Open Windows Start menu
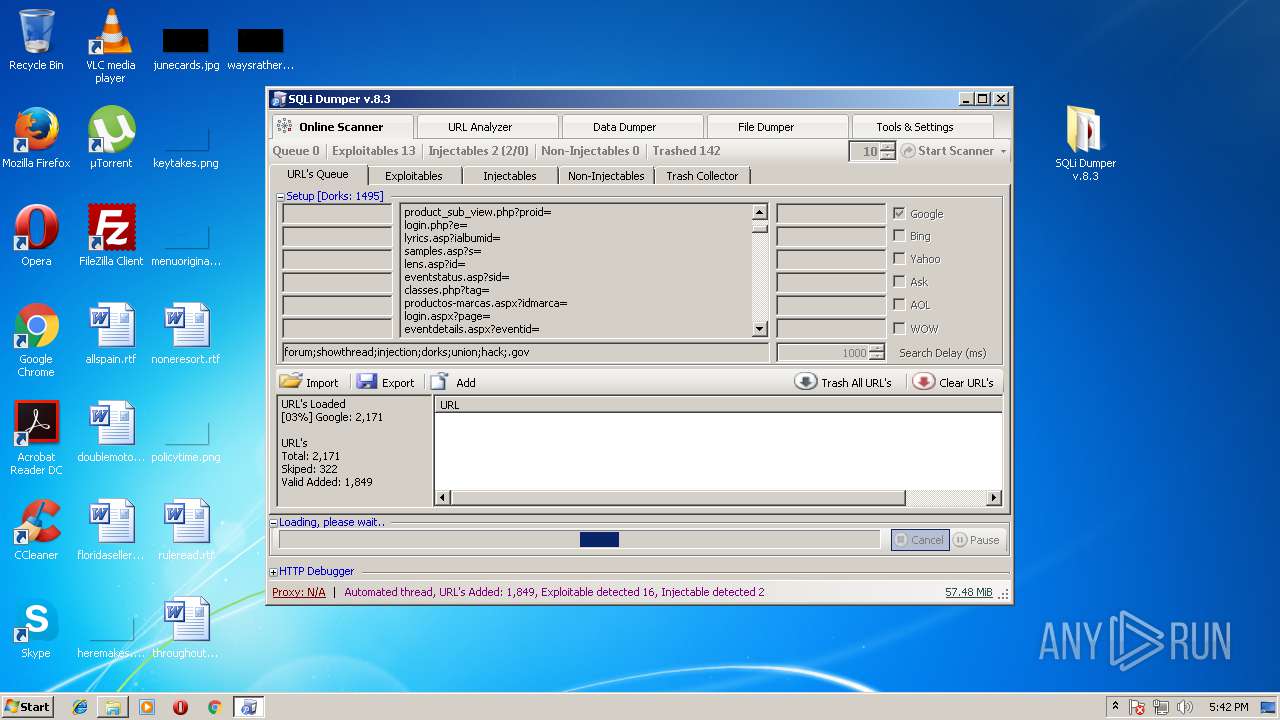The width and height of the screenshot is (1280, 720). click(x=28, y=707)
